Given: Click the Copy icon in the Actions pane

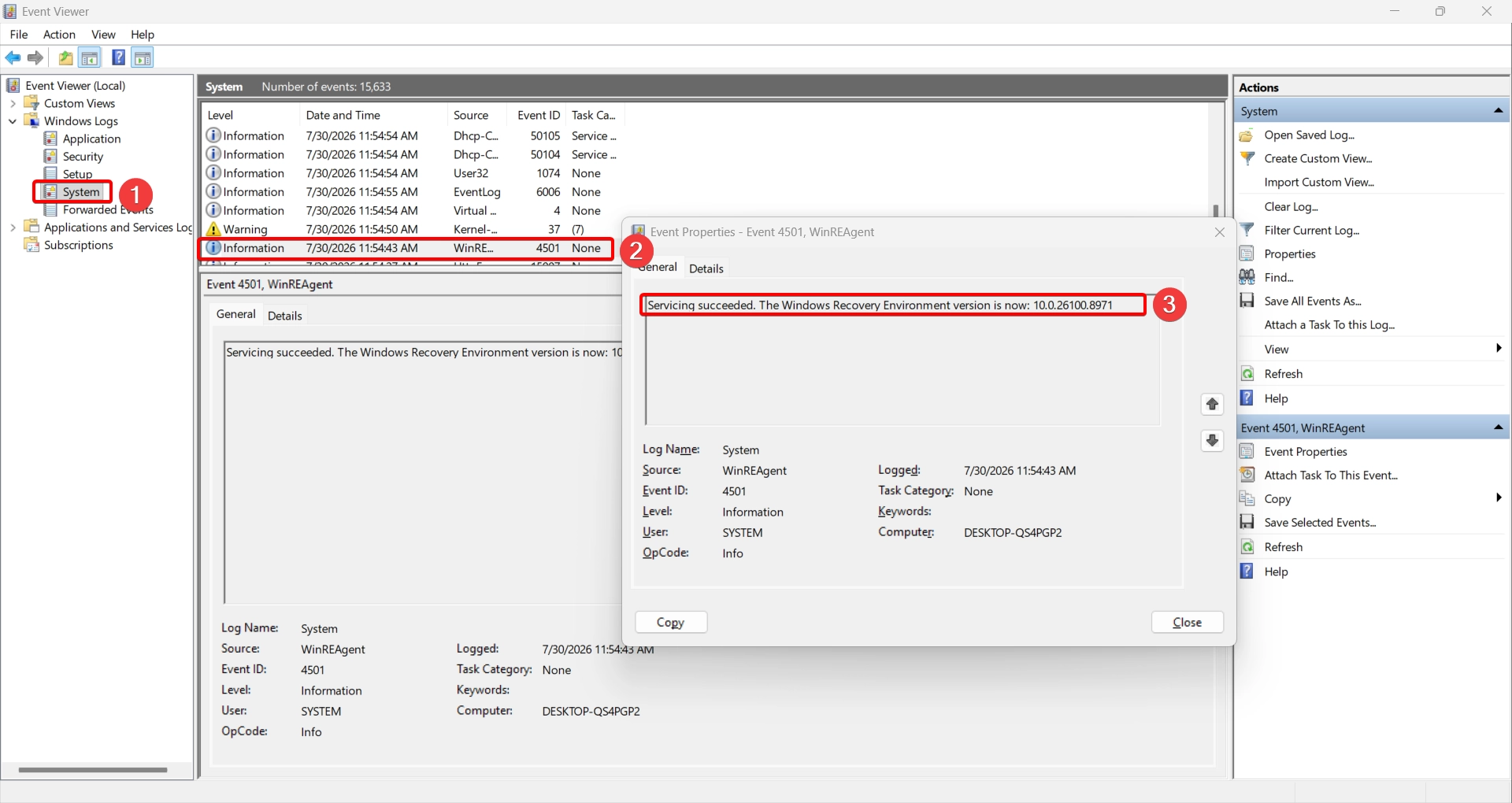Looking at the screenshot, I should pyautogui.click(x=1247, y=498).
